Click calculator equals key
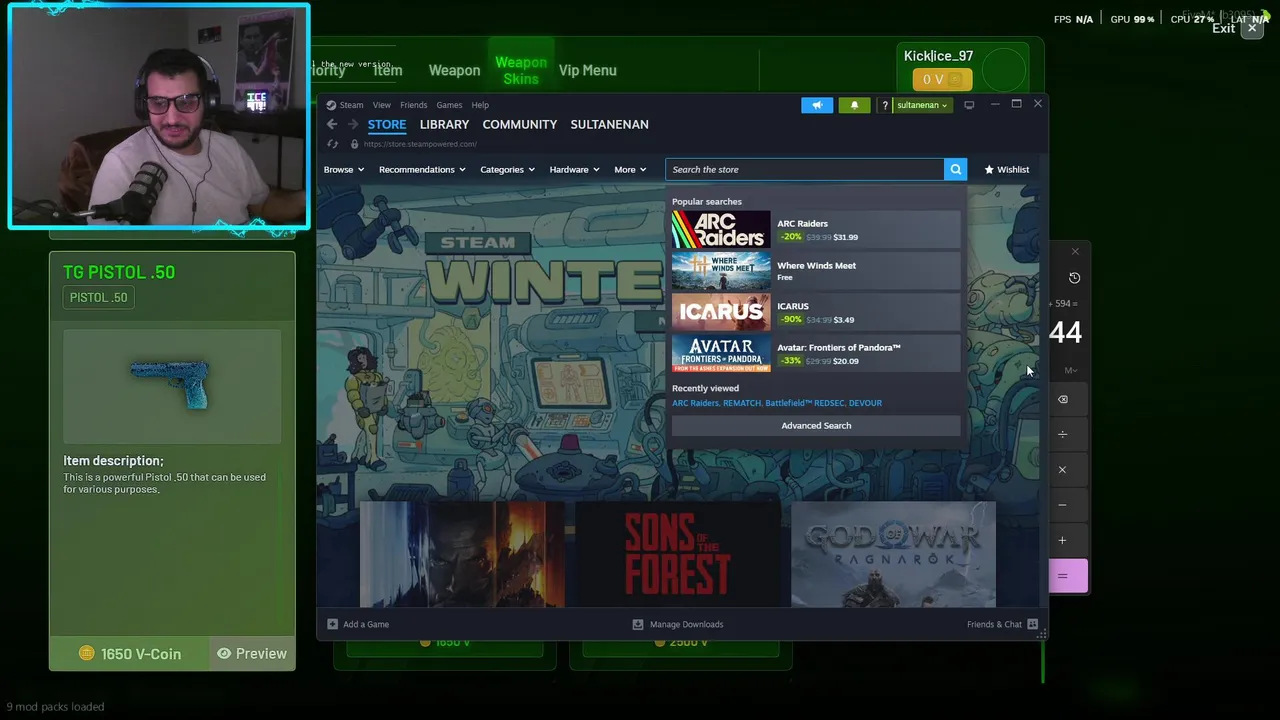Image resolution: width=1280 pixels, height=720 pixels. coord(1063,576)
